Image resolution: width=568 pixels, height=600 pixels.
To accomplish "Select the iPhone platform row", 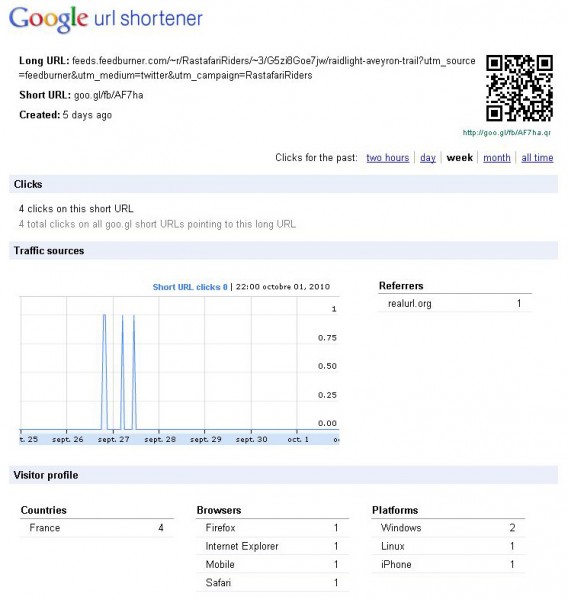I will (x=448, y=564).
